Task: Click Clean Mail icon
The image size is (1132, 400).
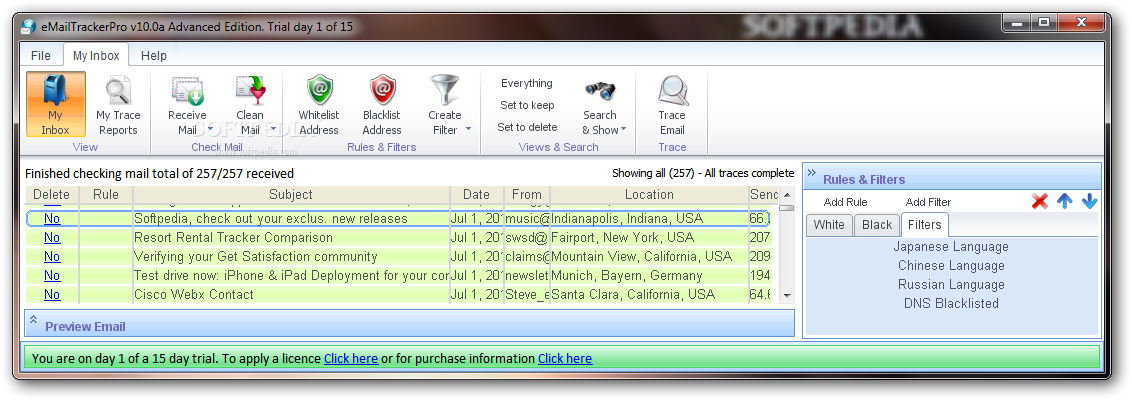Action: pos(250,92)
